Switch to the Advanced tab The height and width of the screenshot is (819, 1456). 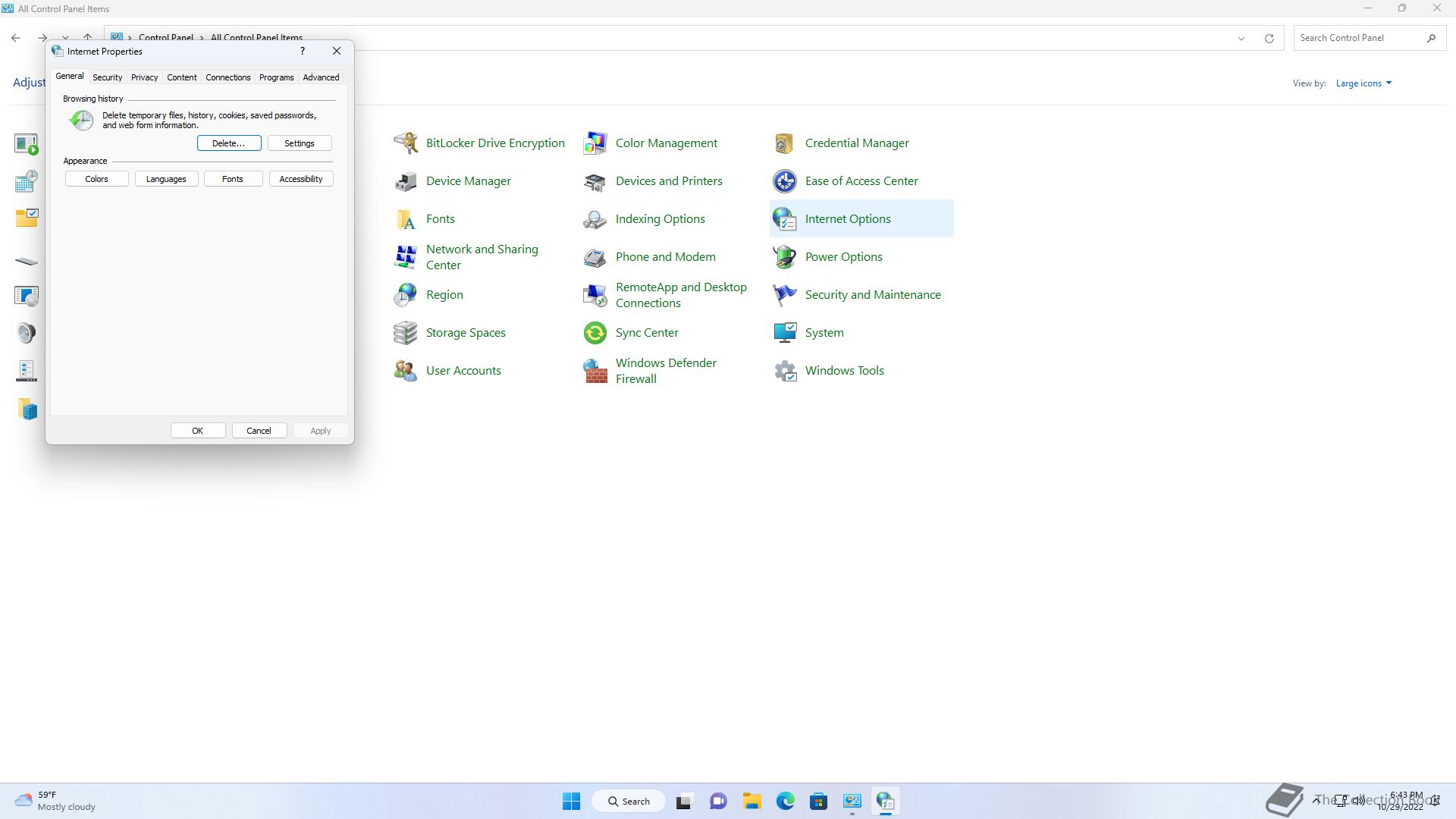click(321, 77)
